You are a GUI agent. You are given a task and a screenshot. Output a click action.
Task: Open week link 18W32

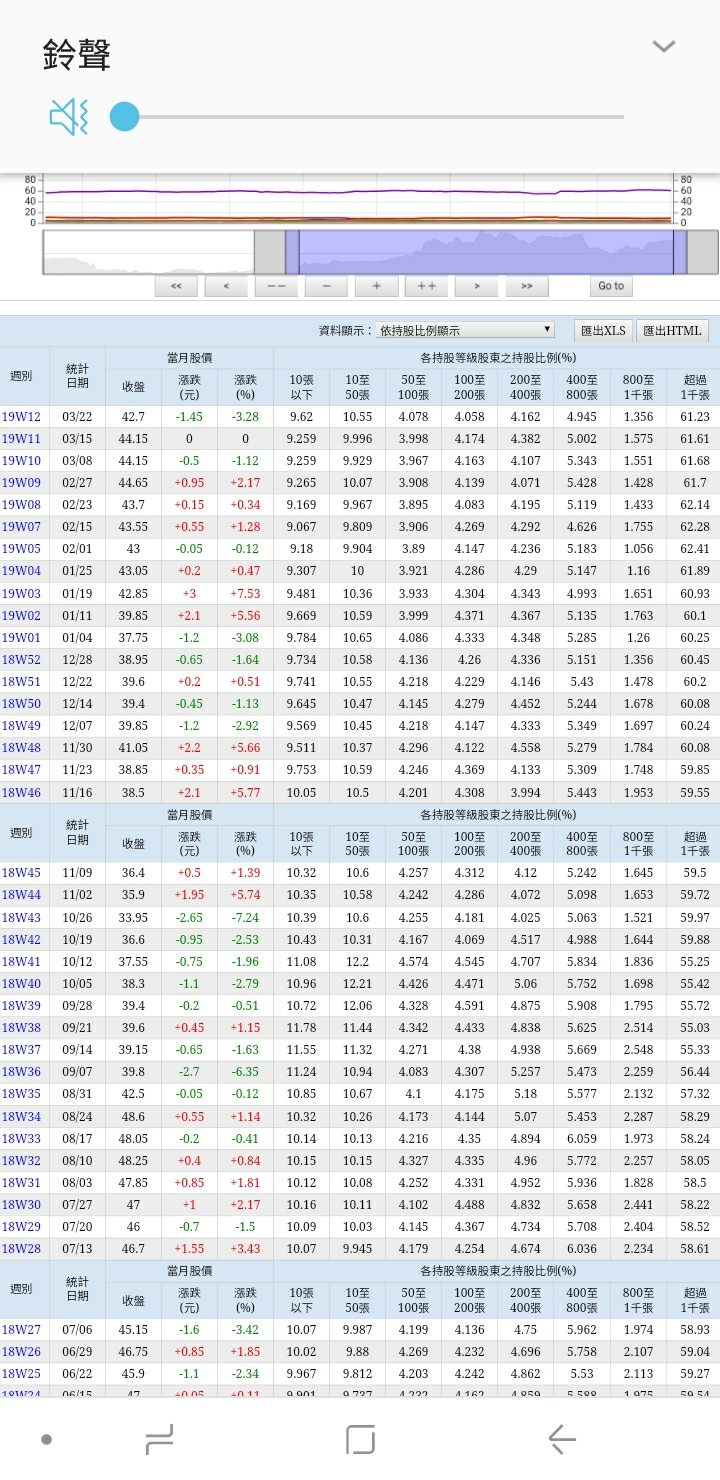[21, 1161]
